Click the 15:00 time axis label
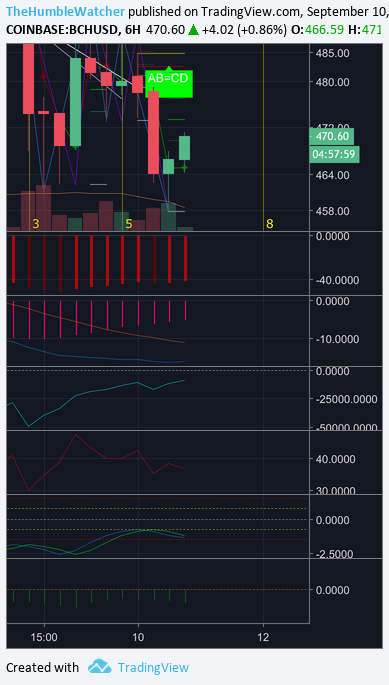This screenshot has width=389, height=685. pos(44,637)
